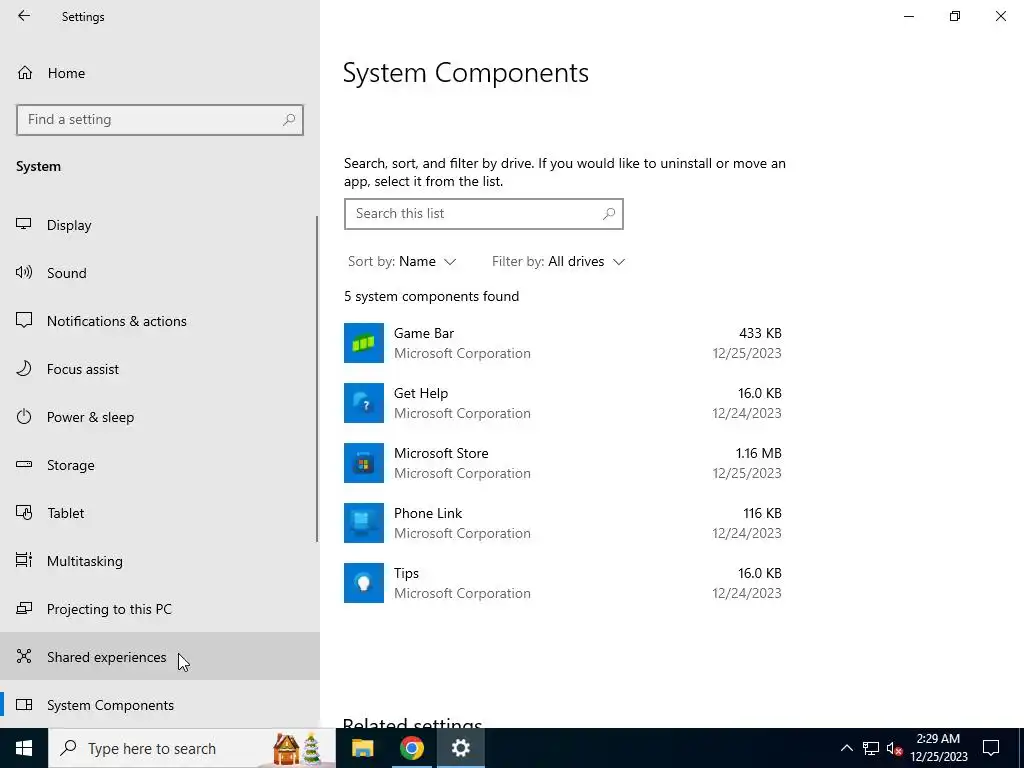Viewport: 1024px width, 768px height.
Task: Click the Display monitor icon
Action: click(24, 224)
